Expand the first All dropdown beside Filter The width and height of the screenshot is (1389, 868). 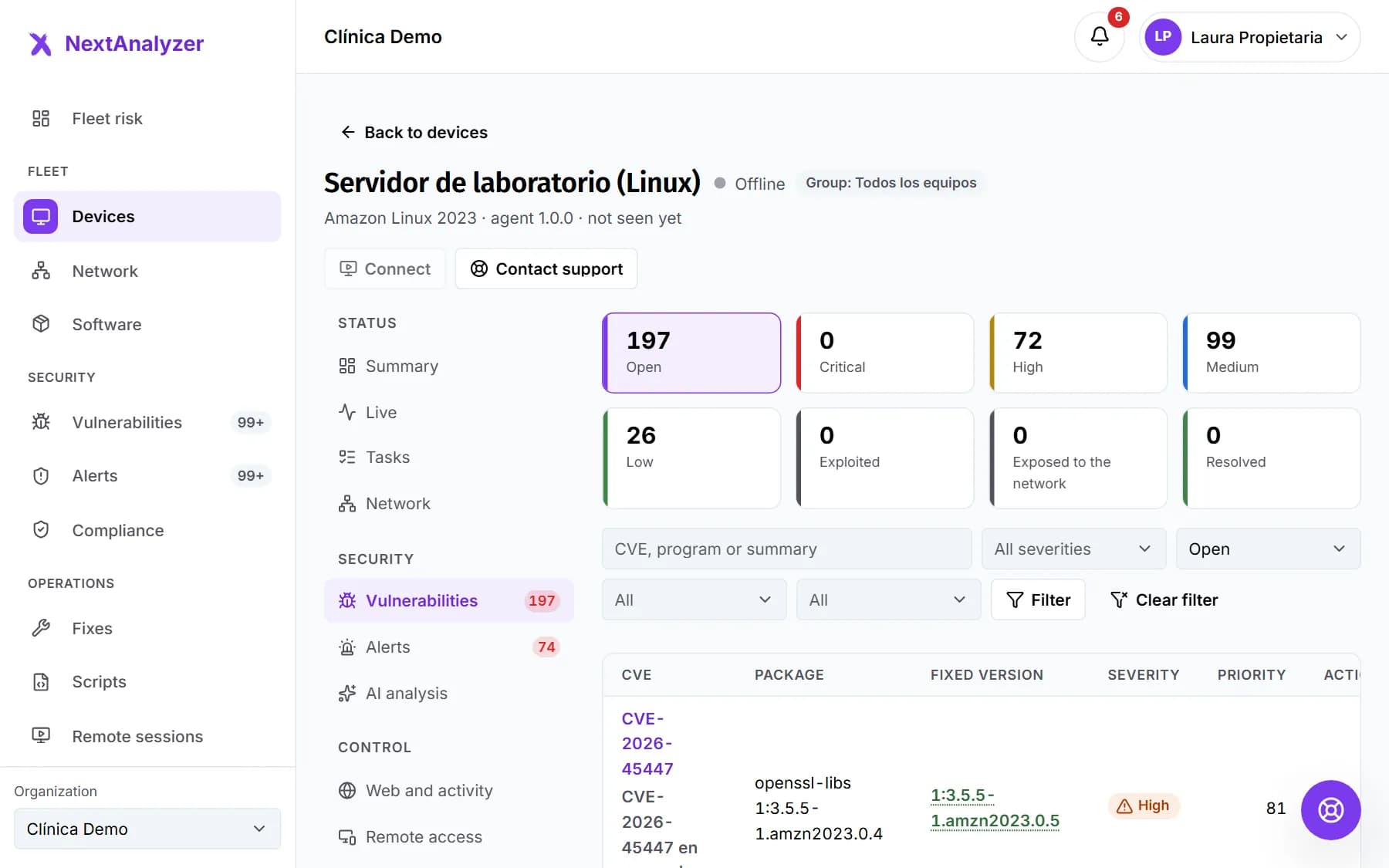(x=694, y=599)
